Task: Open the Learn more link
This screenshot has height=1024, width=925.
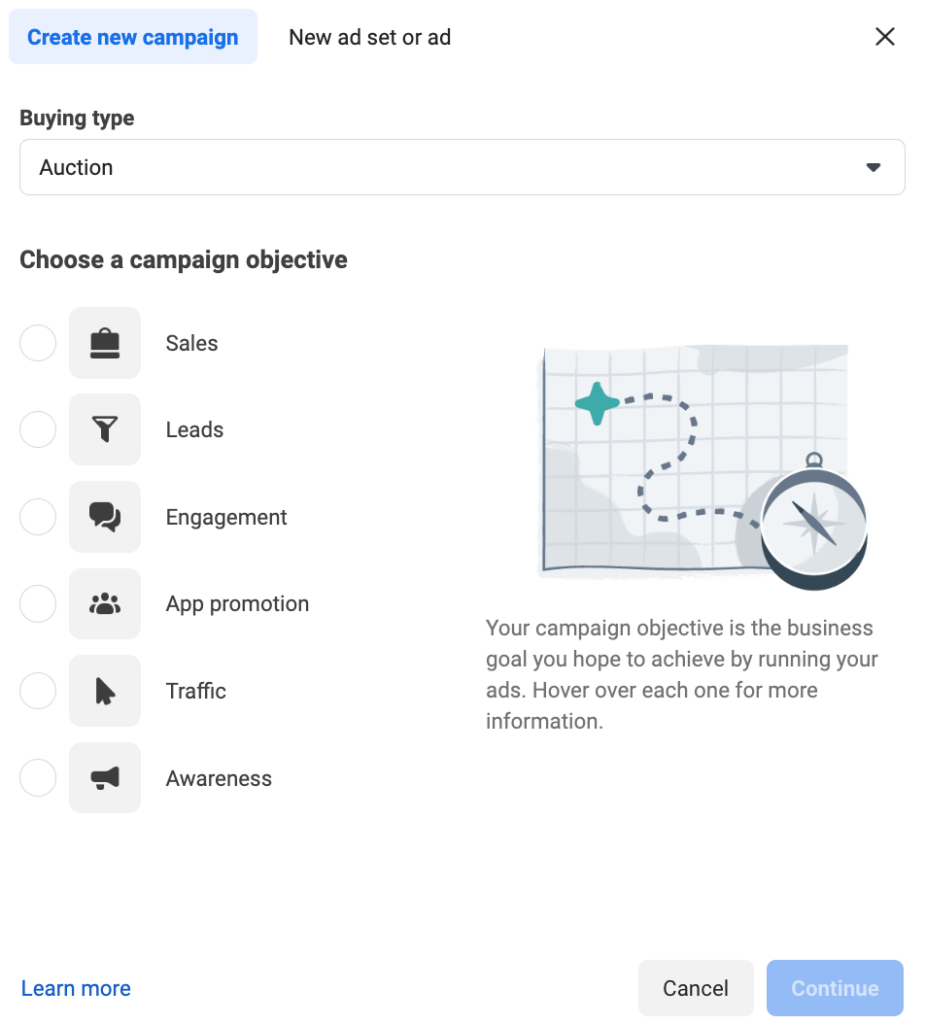Action: point(76,989)
